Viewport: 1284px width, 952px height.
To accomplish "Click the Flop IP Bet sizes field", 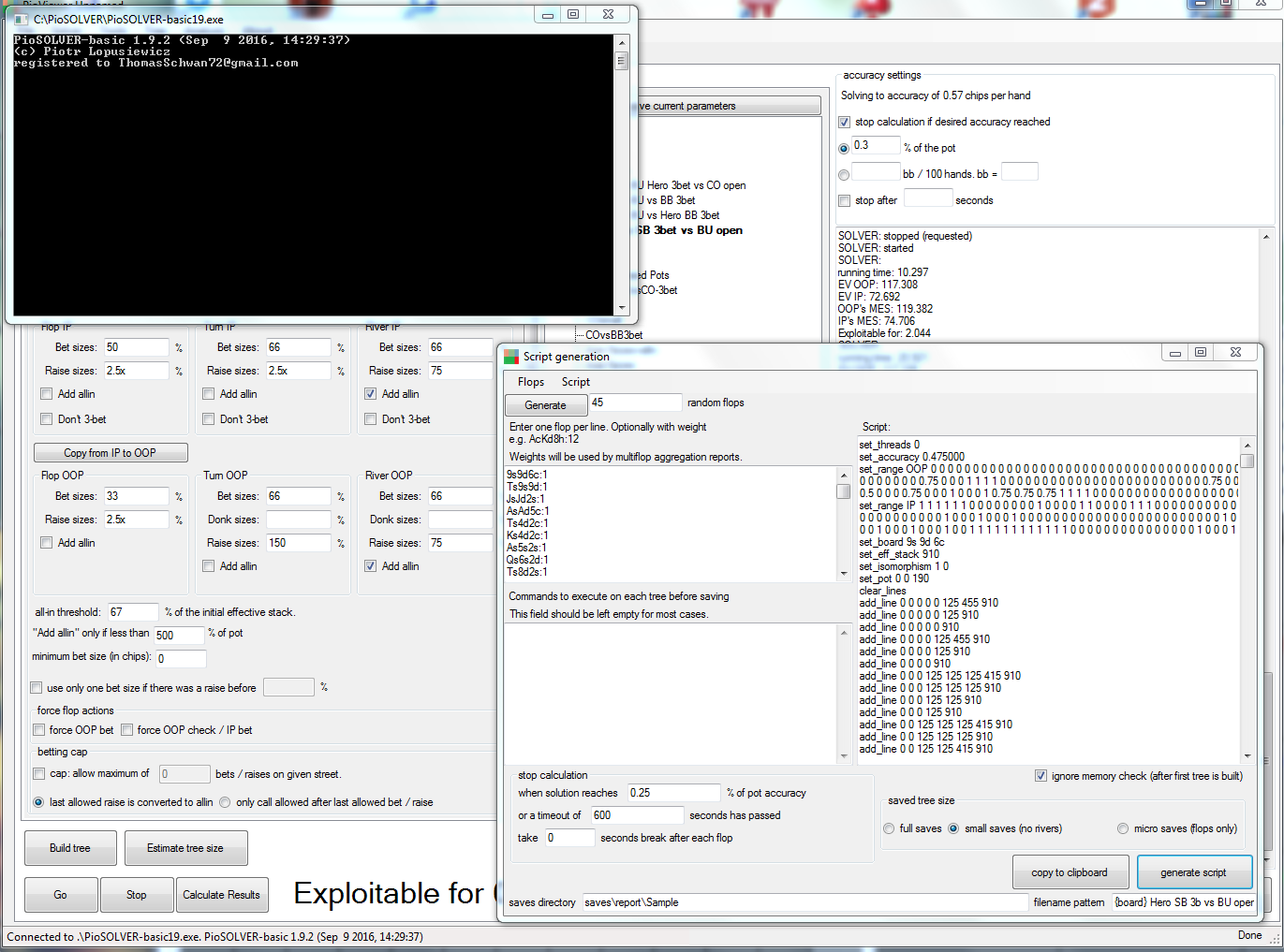I will (x=137, y=347).
